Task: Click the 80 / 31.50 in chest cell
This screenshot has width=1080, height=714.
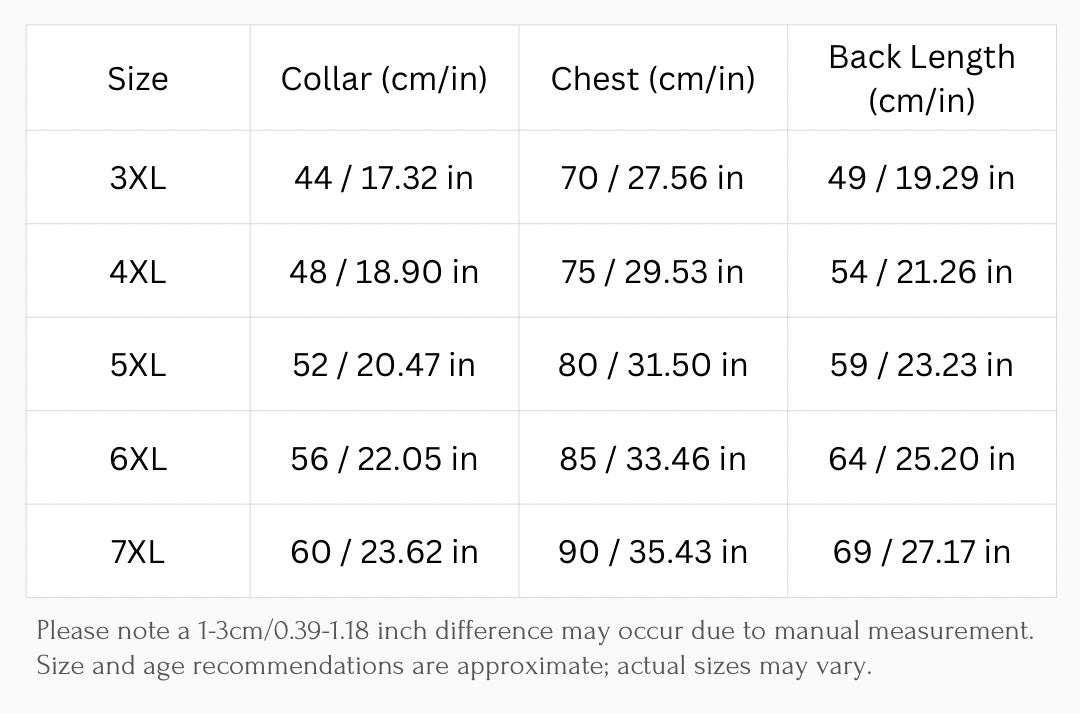Action: [x=653, y=364]
